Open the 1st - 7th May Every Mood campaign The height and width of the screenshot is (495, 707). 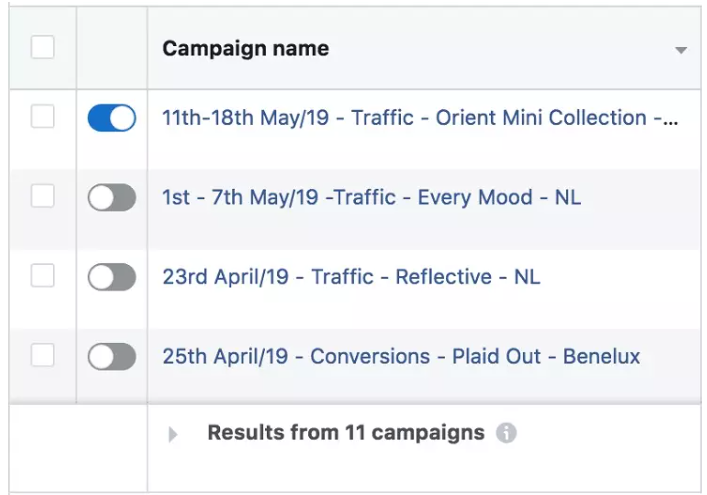(x=371, y=198)
